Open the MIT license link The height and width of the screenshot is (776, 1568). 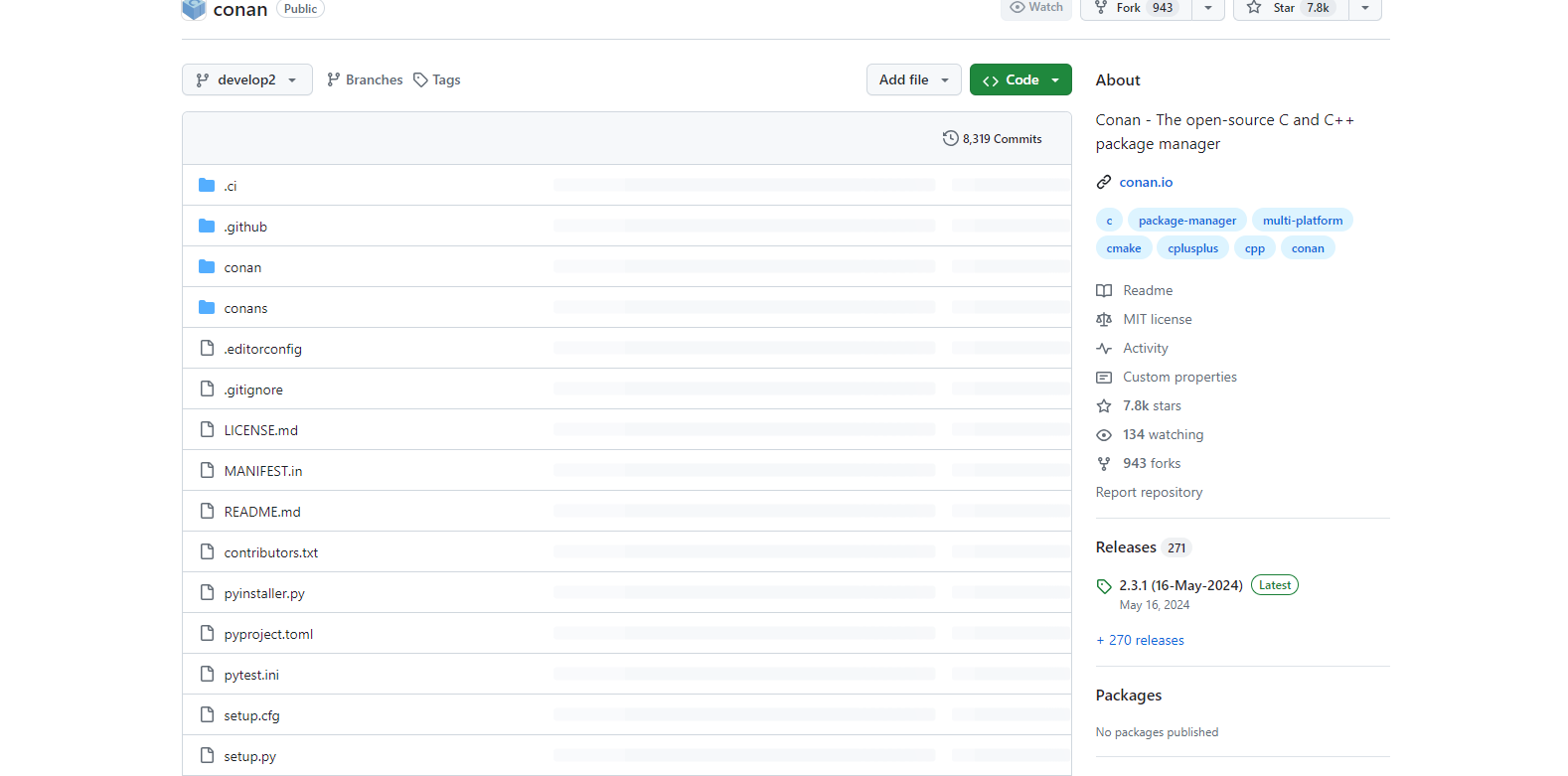[1158, 319]
